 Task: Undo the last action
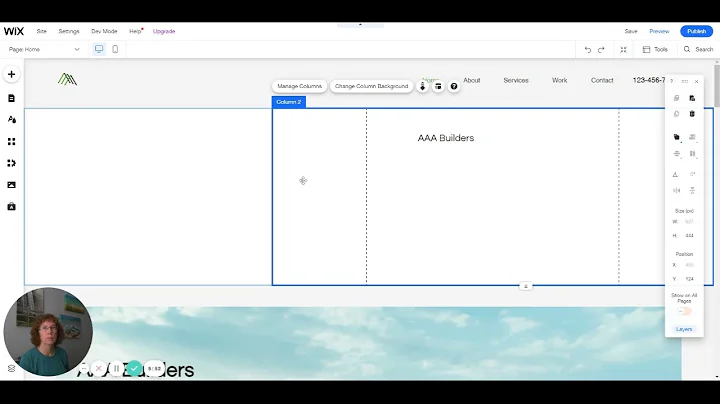[x=588, y=50]
